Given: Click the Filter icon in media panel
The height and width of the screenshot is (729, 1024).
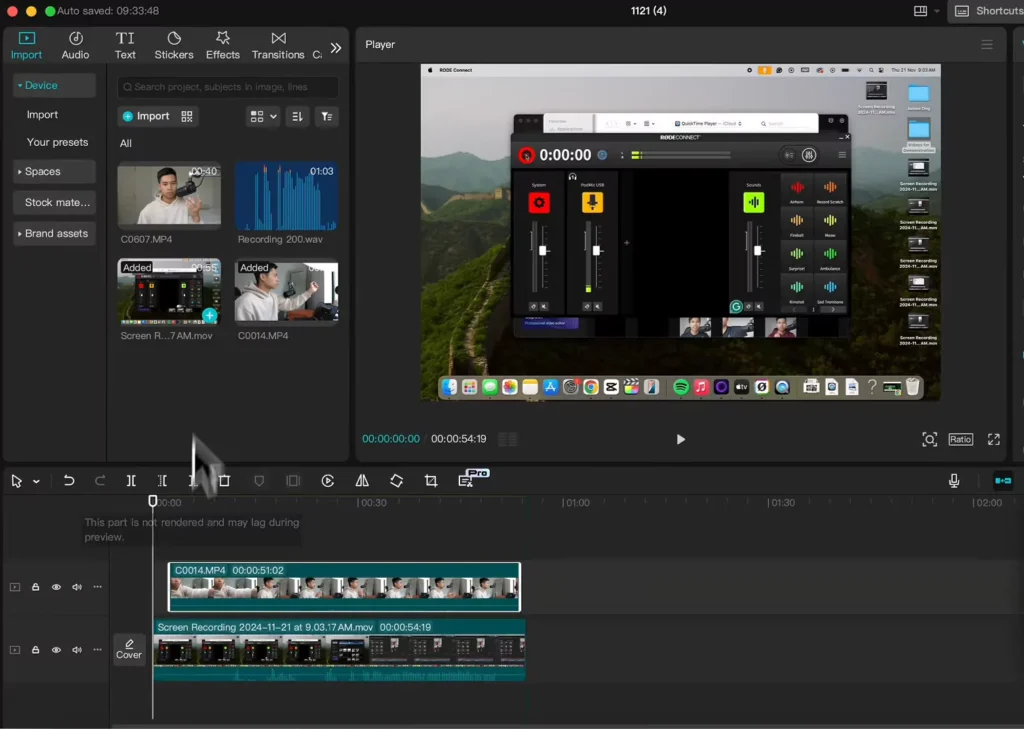Looking at the screenshot, I should click(327, 116).
